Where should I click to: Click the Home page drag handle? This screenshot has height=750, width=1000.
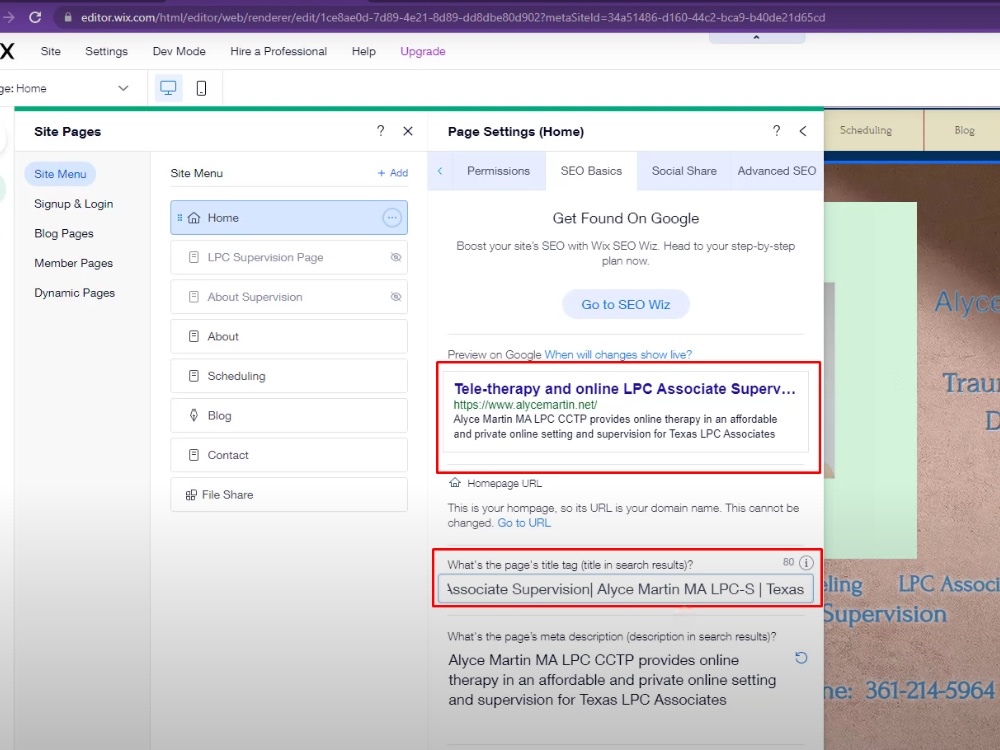pos(179,217)
